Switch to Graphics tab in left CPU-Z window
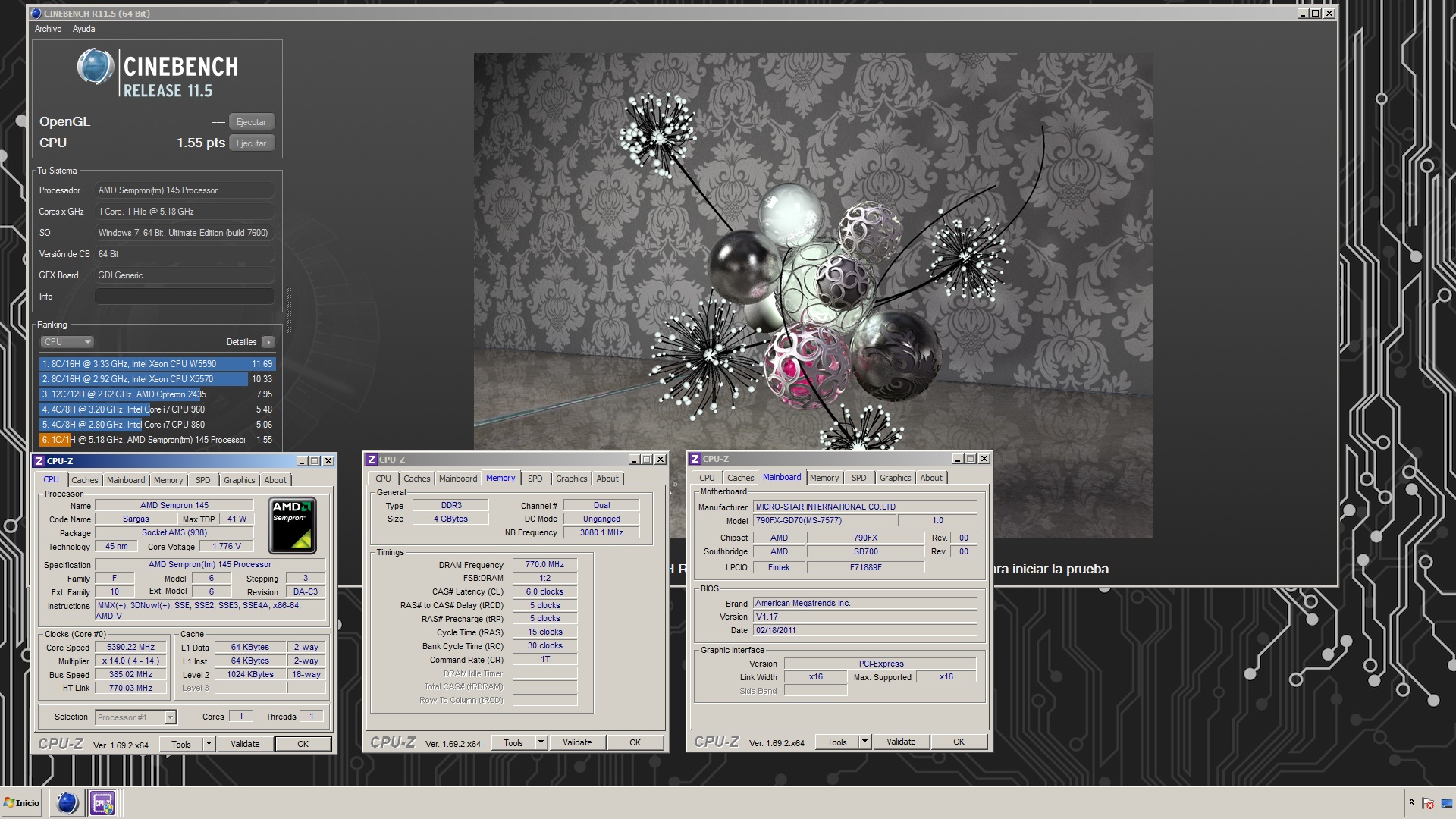1456x819 pixels. pos(240,480)
